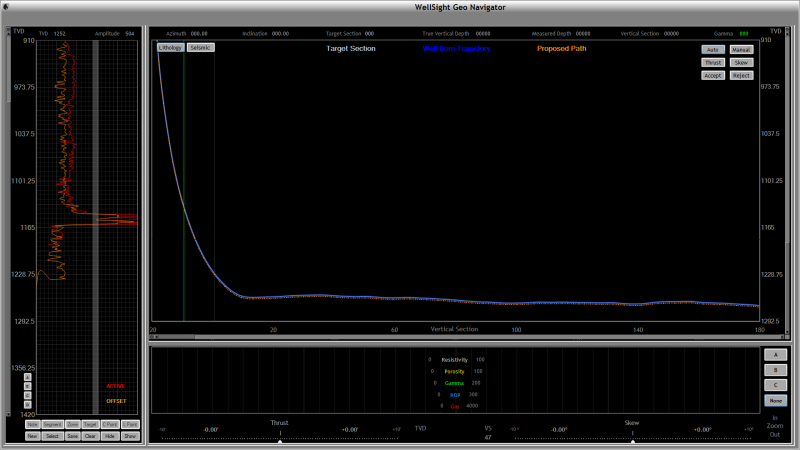This screenshot has height=450, width=800.
Task: Switch to Manual steering mode
Action: coord(741,49)
